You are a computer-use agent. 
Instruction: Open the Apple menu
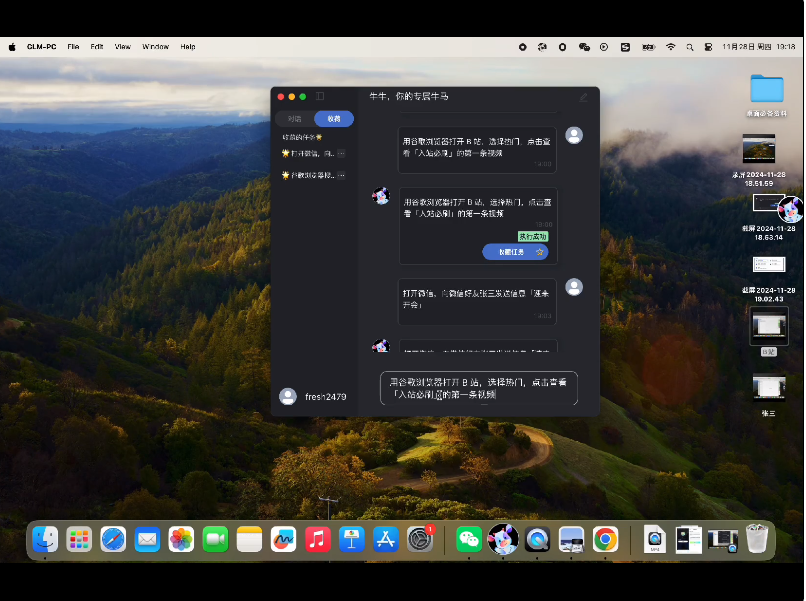point(12,47)
